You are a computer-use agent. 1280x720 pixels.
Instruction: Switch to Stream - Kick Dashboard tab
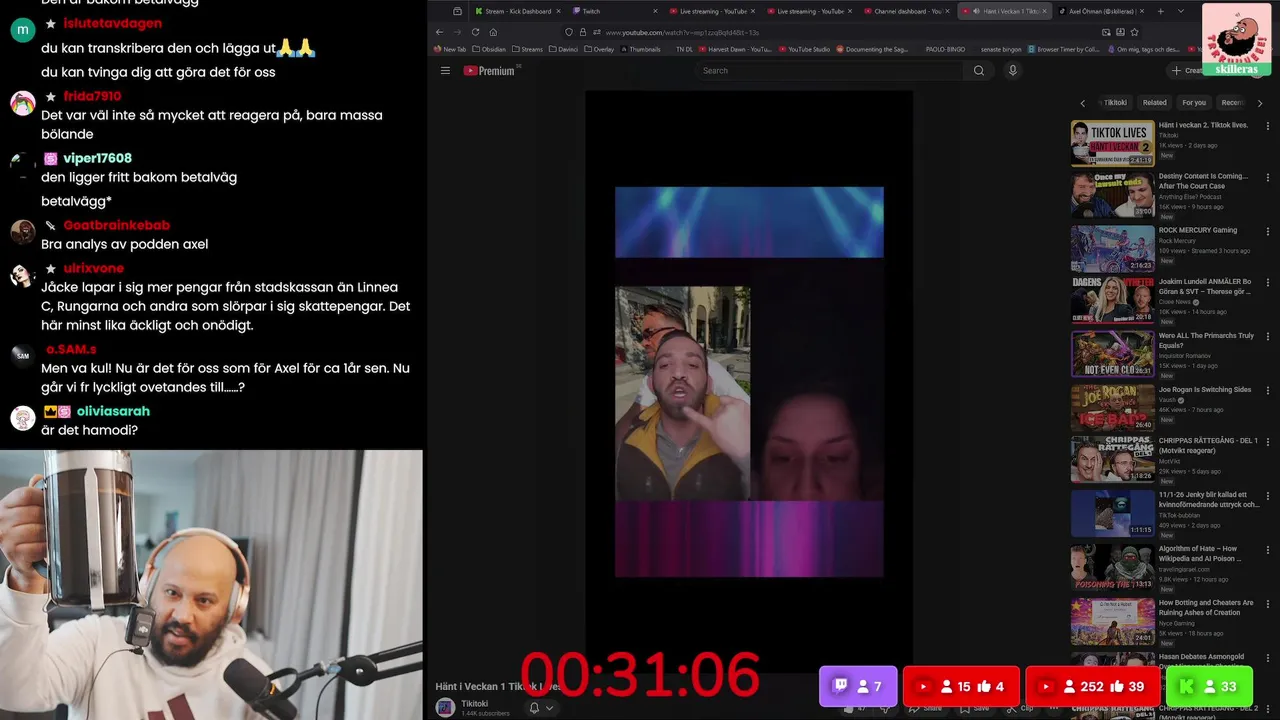pos(516,11)
